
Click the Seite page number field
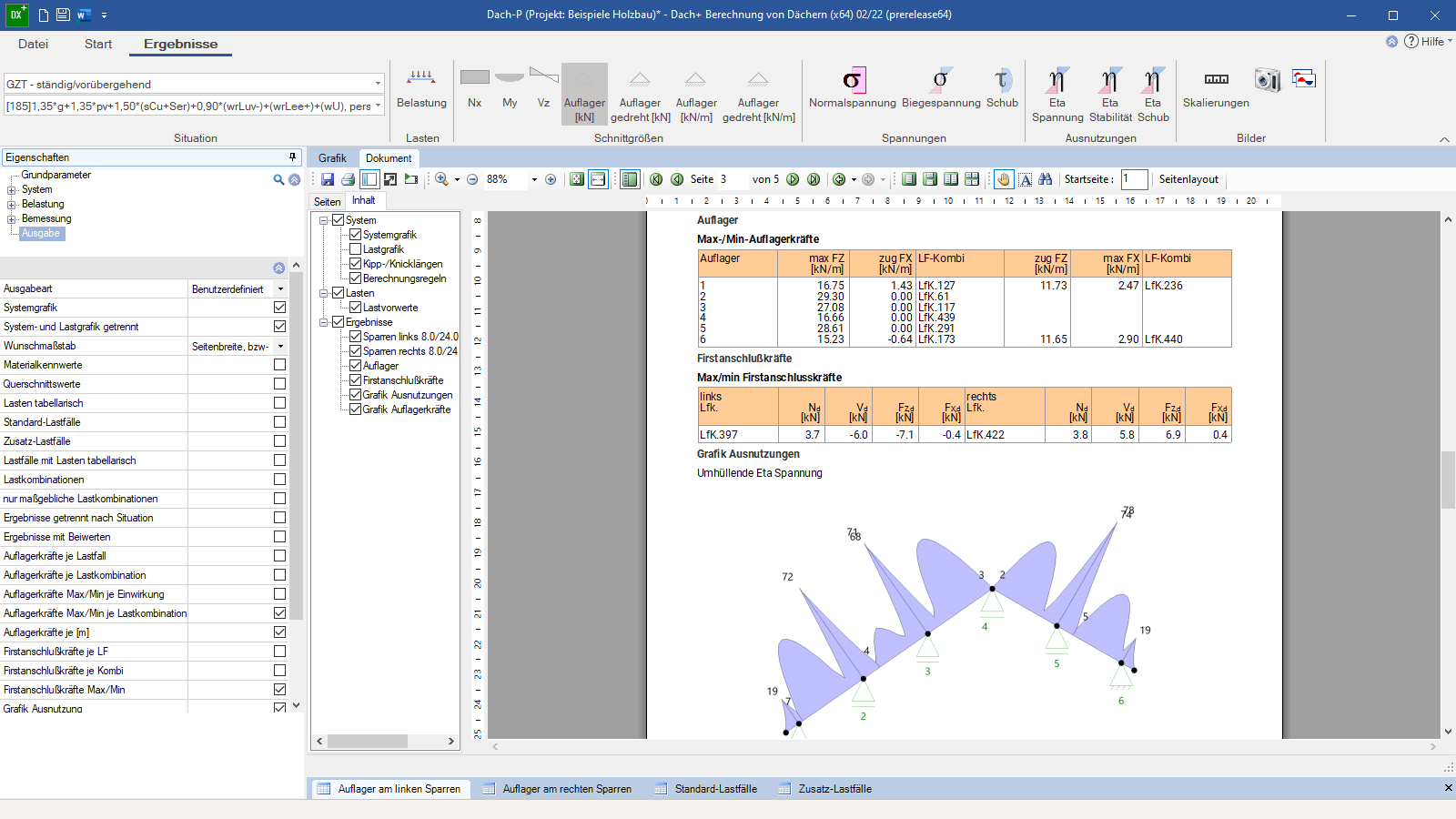point(733,179)
